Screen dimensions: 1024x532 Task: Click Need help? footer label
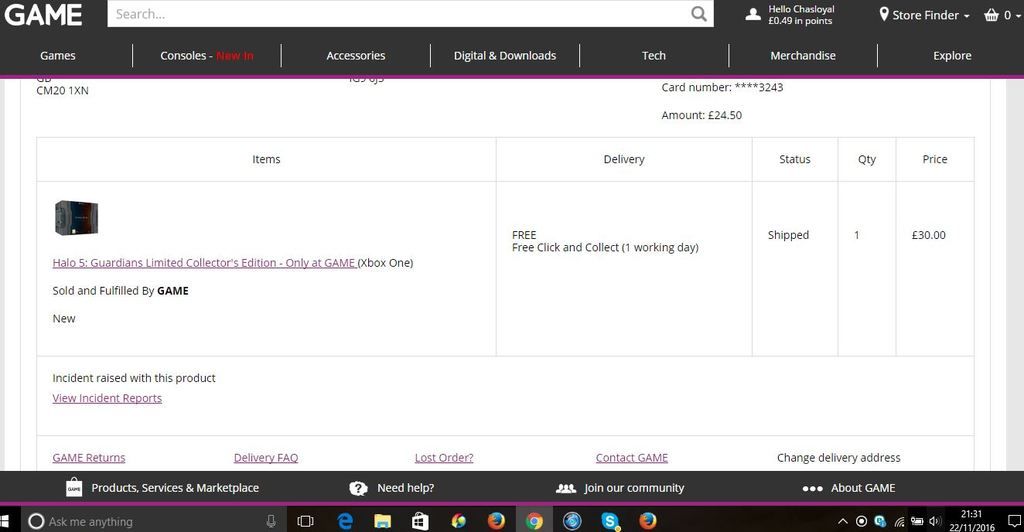tap(406, 488)
